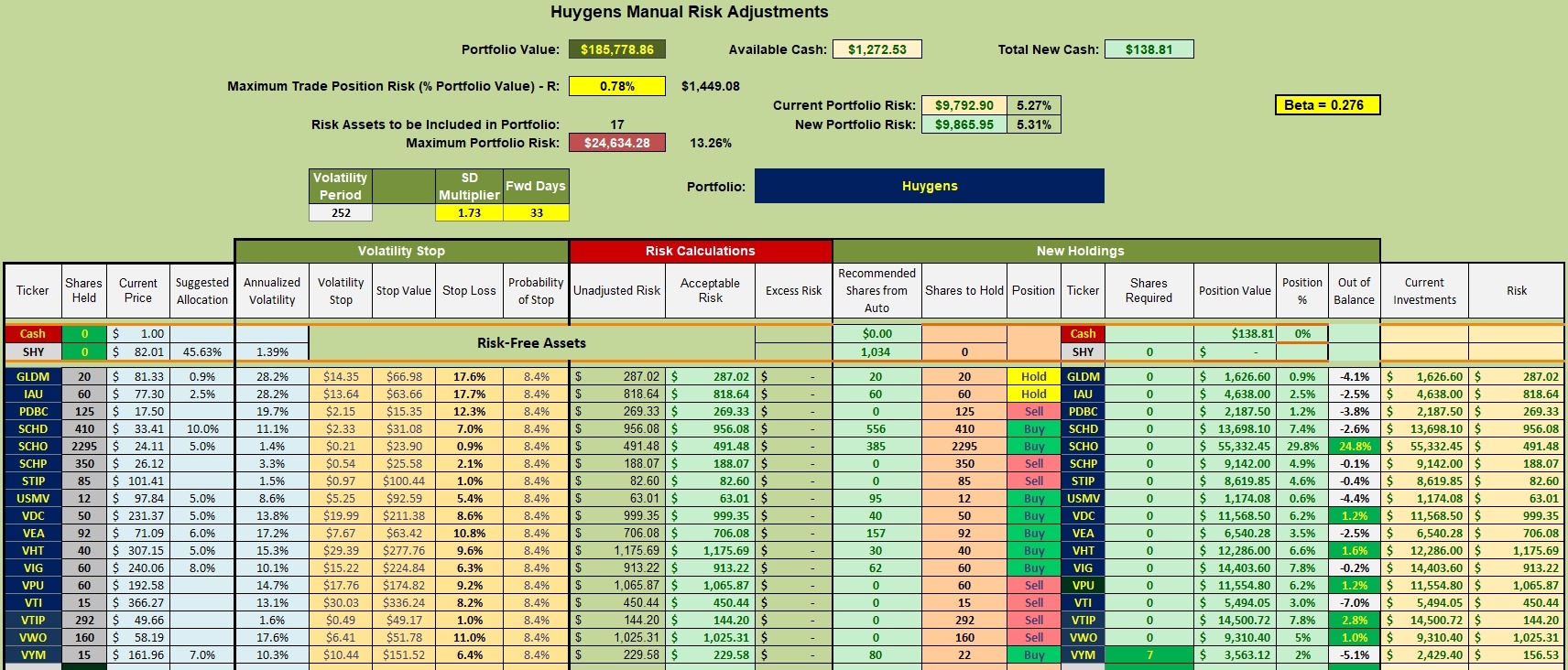The image size is (1568, 670).
Task: Select the dark blue Huygens portfolio cell
Action: (x=930, y=186)
